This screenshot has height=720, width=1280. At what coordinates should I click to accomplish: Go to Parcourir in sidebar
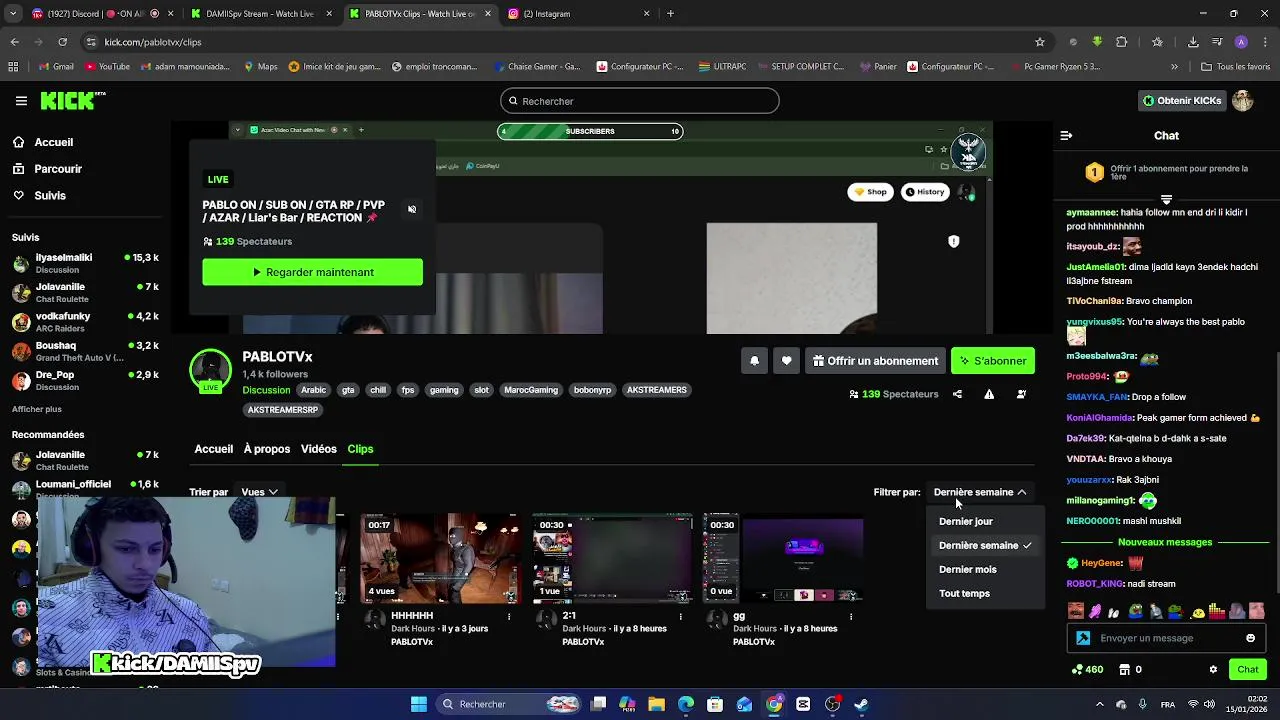[58, 169]
